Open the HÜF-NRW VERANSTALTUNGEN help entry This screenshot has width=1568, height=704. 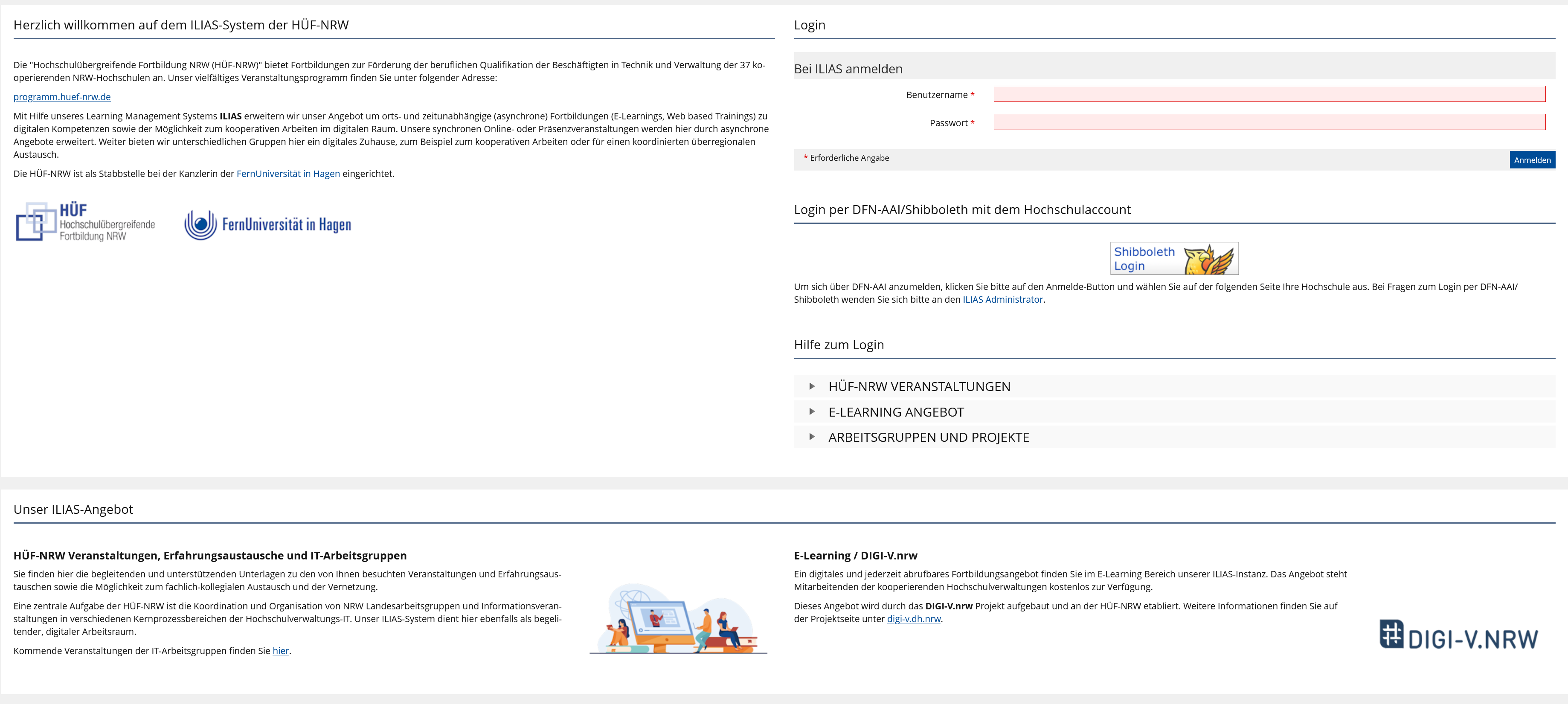(x=1174, y=386)
